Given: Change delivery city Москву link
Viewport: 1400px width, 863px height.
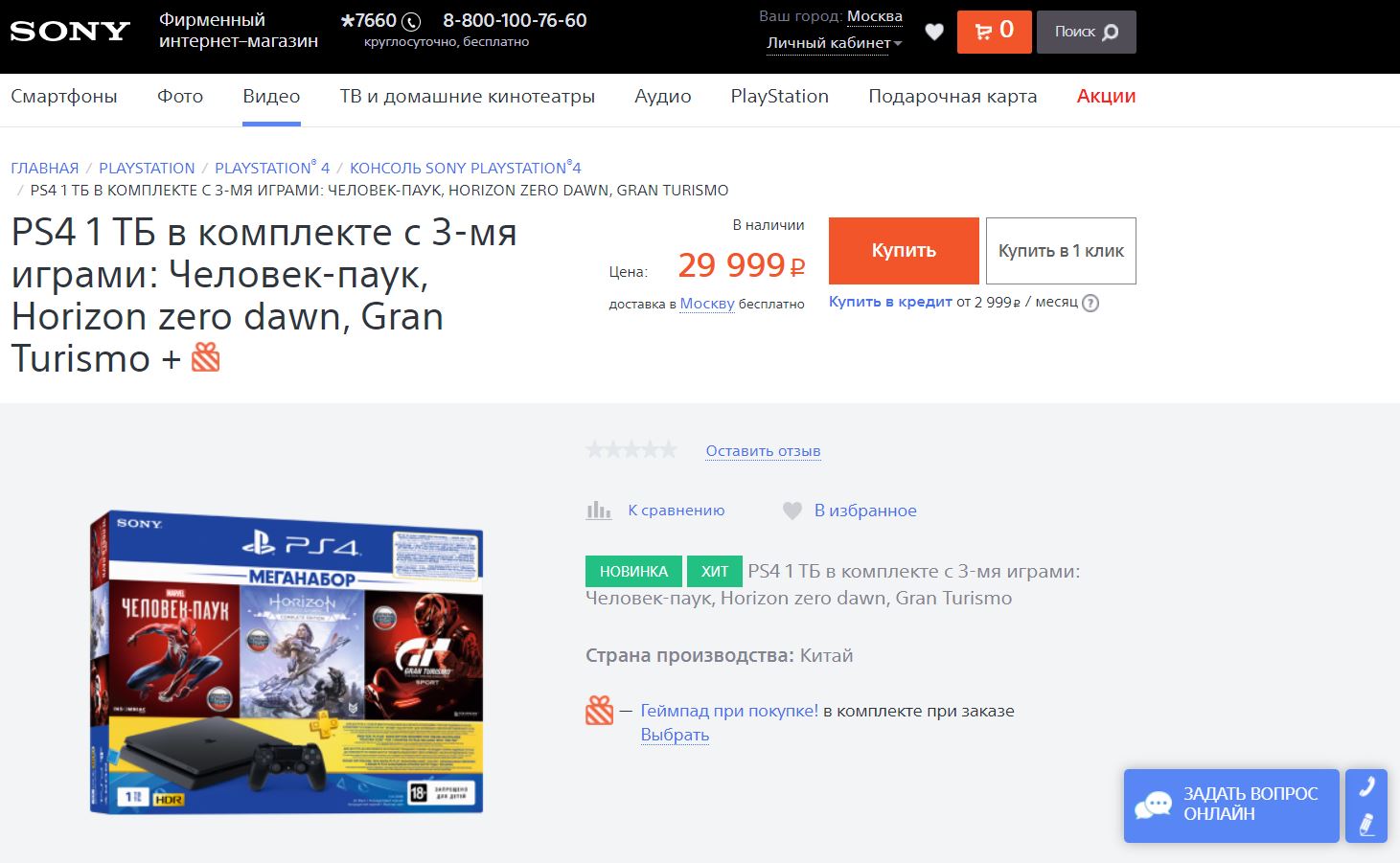Looking at the screenshot, I should [707, 304].
